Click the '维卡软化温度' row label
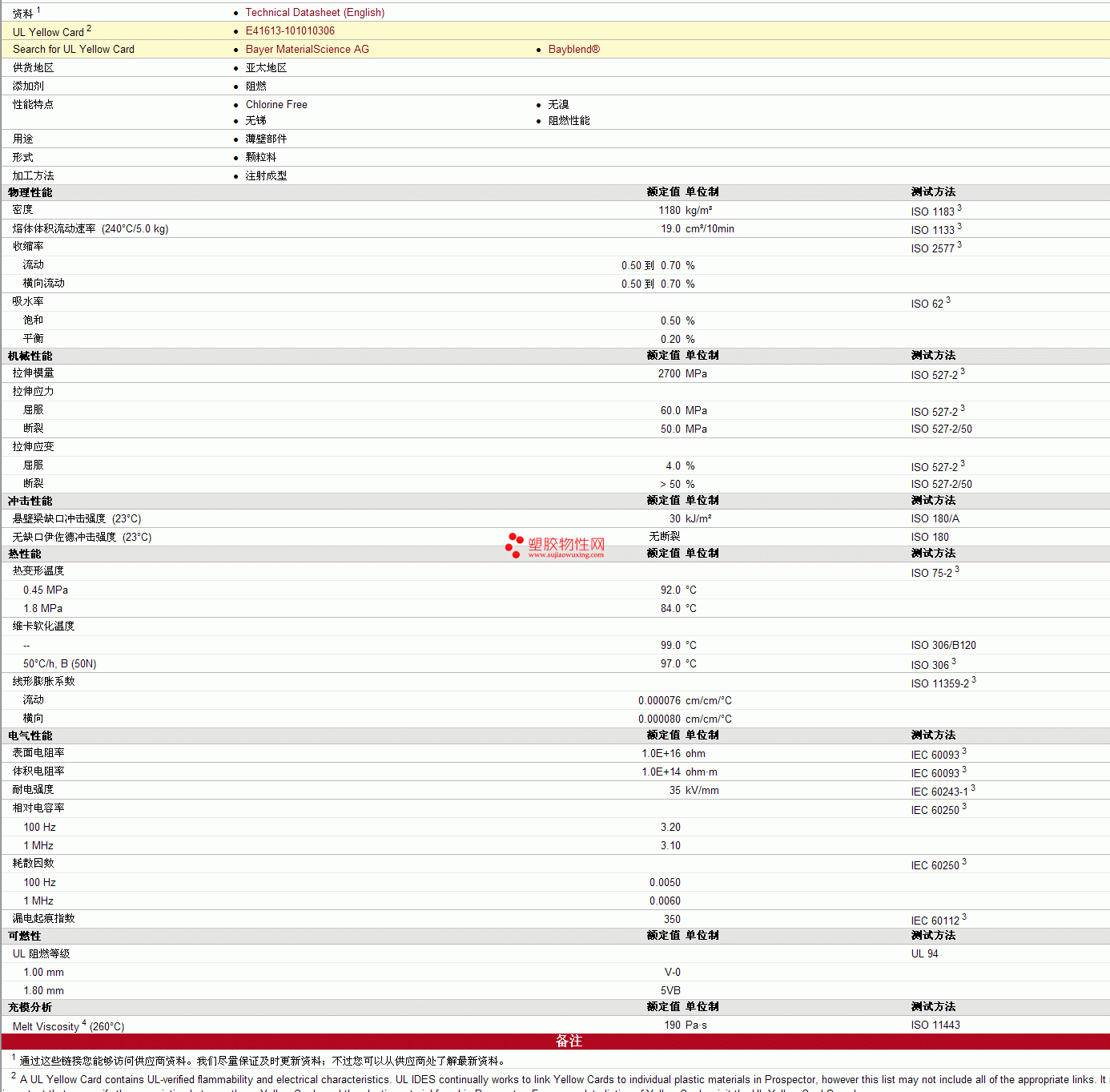Screen dimensions: 1110x1092 (x=43, y=627)
